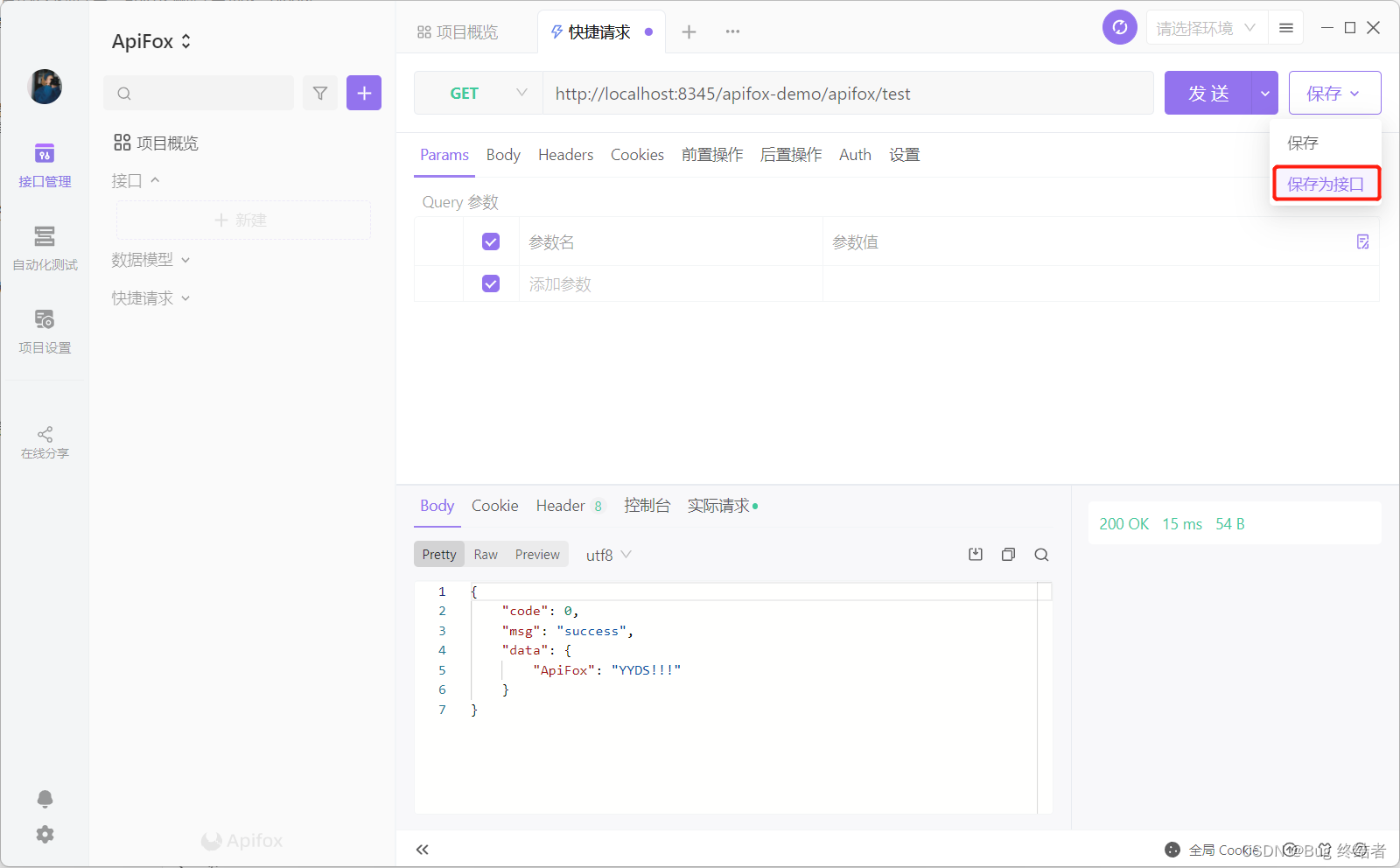Image resolution: width=1400 pixels, height=868 pixels.
Task: Click the 保存 dropdown button
Action: [1334, 93]
